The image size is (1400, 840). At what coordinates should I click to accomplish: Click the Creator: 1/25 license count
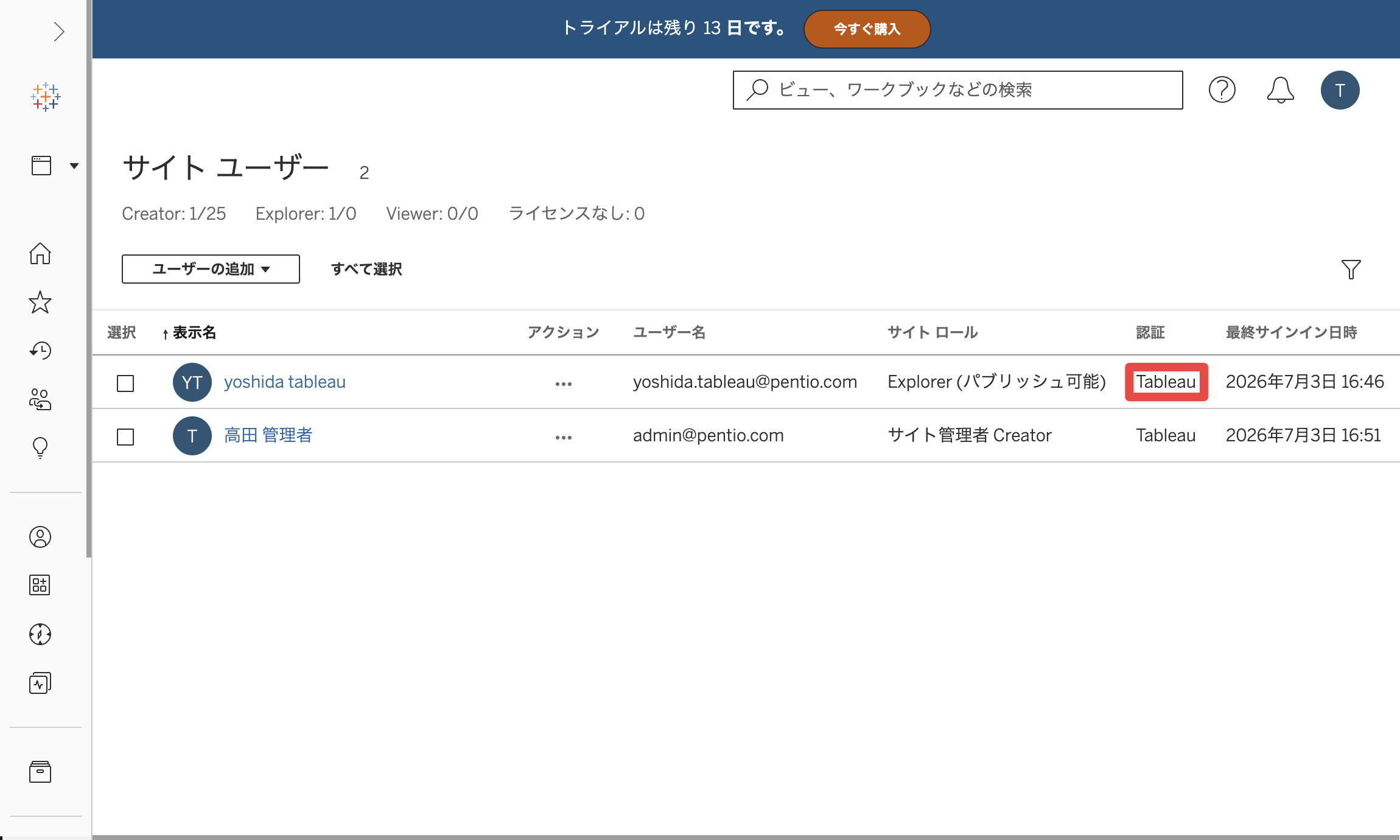[x=174, y=214]
